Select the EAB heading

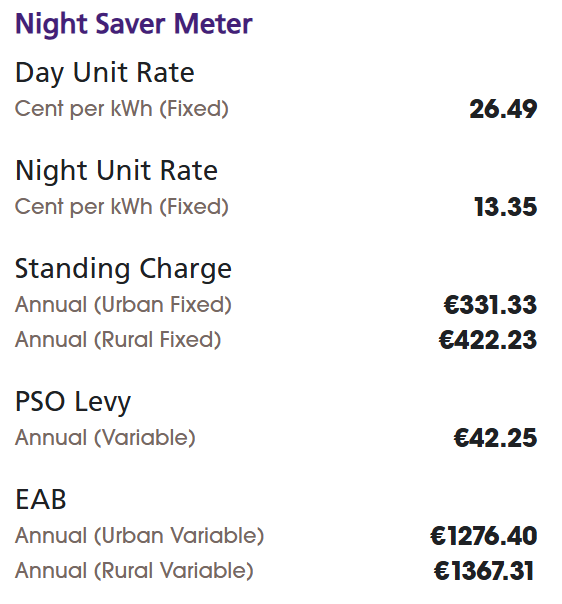(x=41, y=500)
